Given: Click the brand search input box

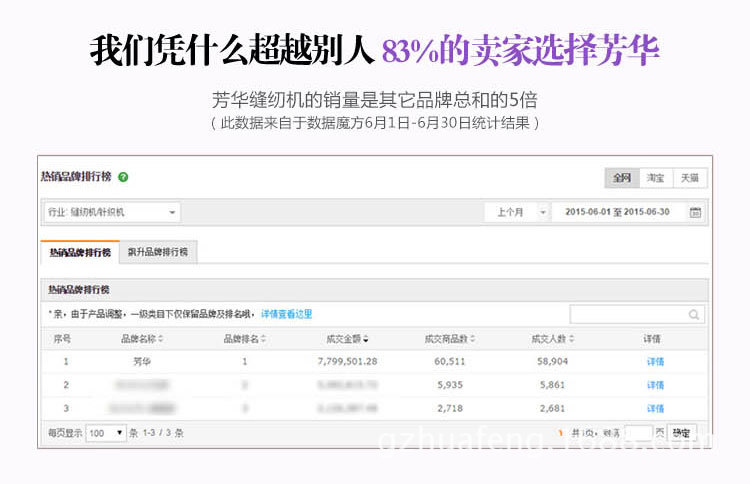Looking at the screenshot, I should click(x=628, y=314).
